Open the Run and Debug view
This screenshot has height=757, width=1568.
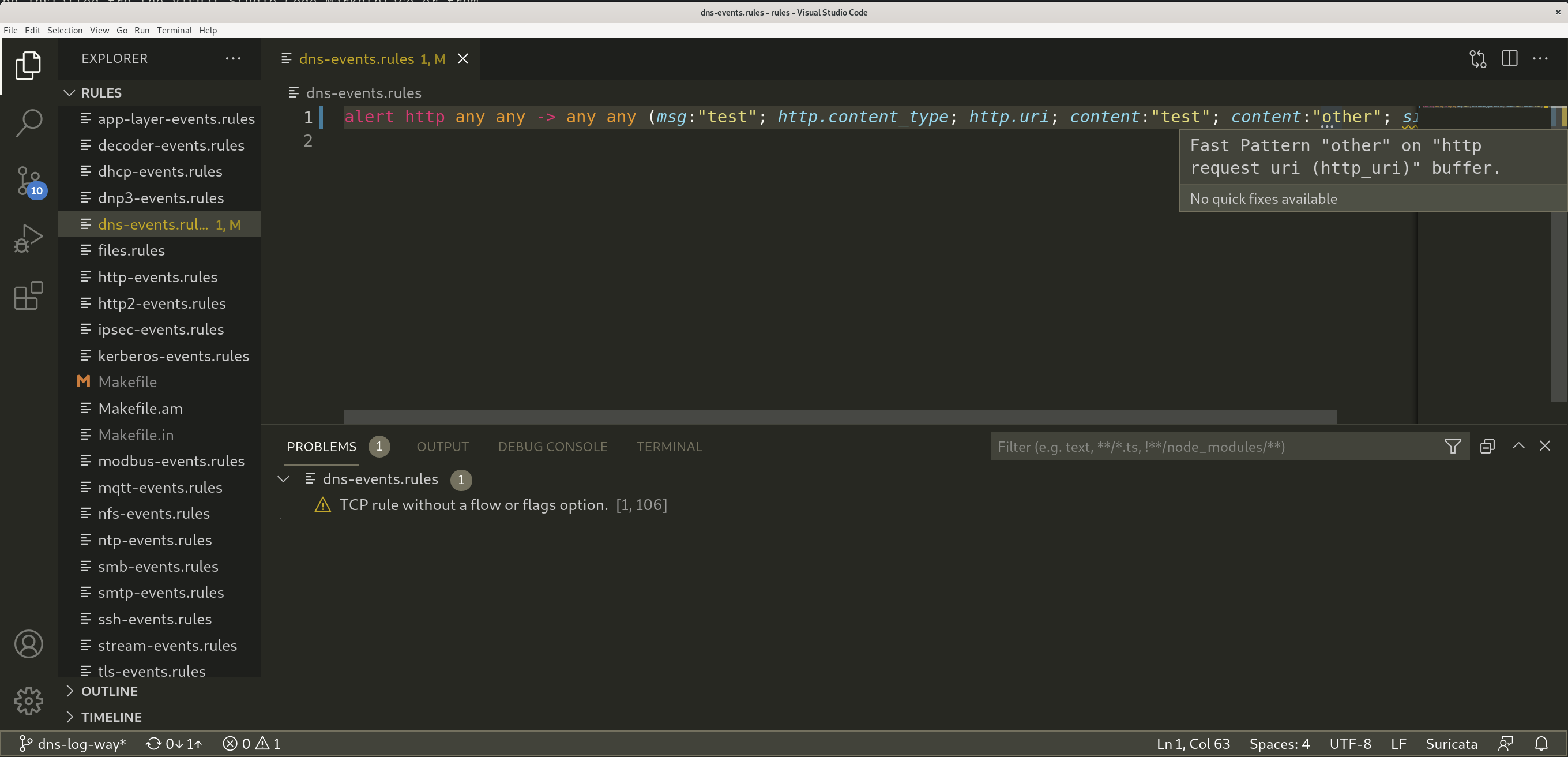(29, 238)
